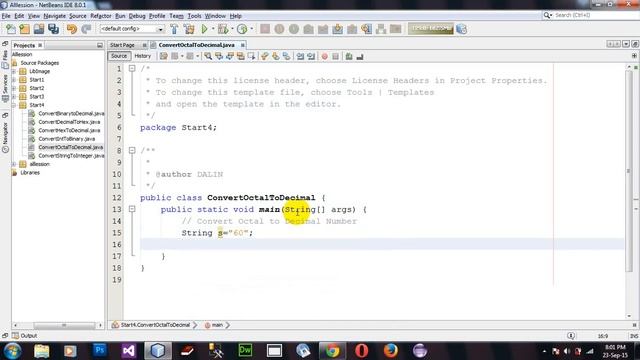Click the red Start Macro Recording icon
This screenshot has height=360, width=640.
point(324,56)
